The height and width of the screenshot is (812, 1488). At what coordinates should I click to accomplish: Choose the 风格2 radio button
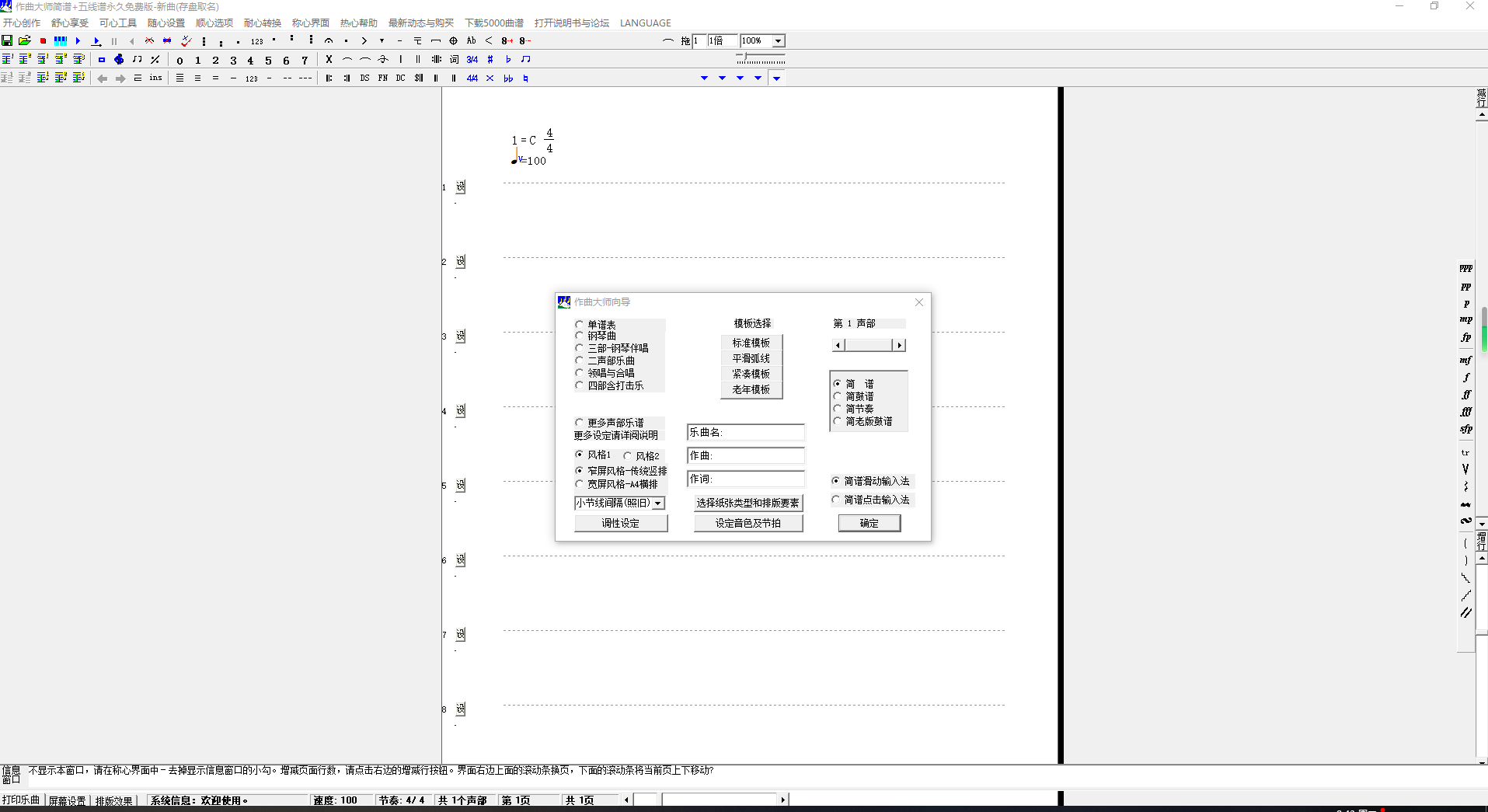(x=628, y=456)
